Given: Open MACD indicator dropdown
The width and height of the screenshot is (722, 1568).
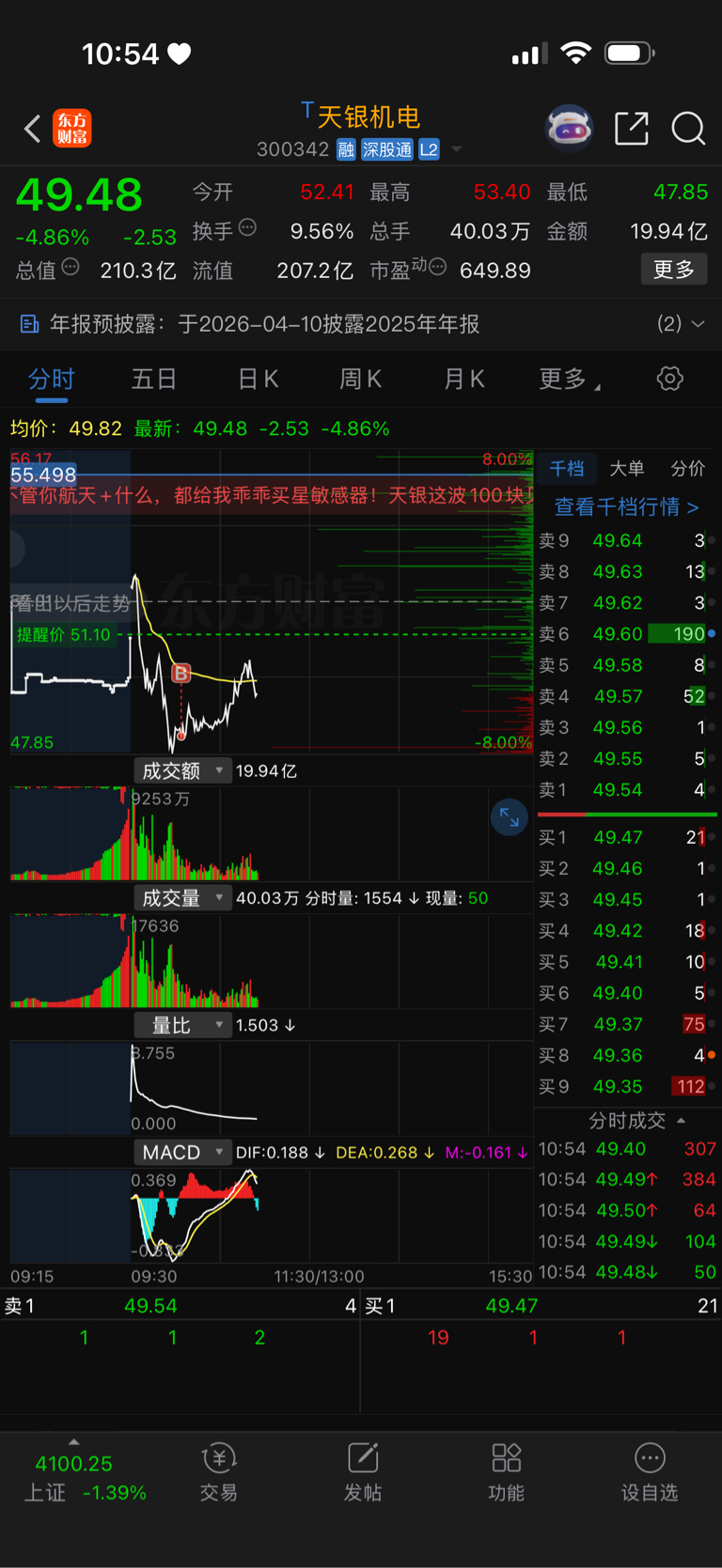Looking at the screenshot, I should point(182,1152).
